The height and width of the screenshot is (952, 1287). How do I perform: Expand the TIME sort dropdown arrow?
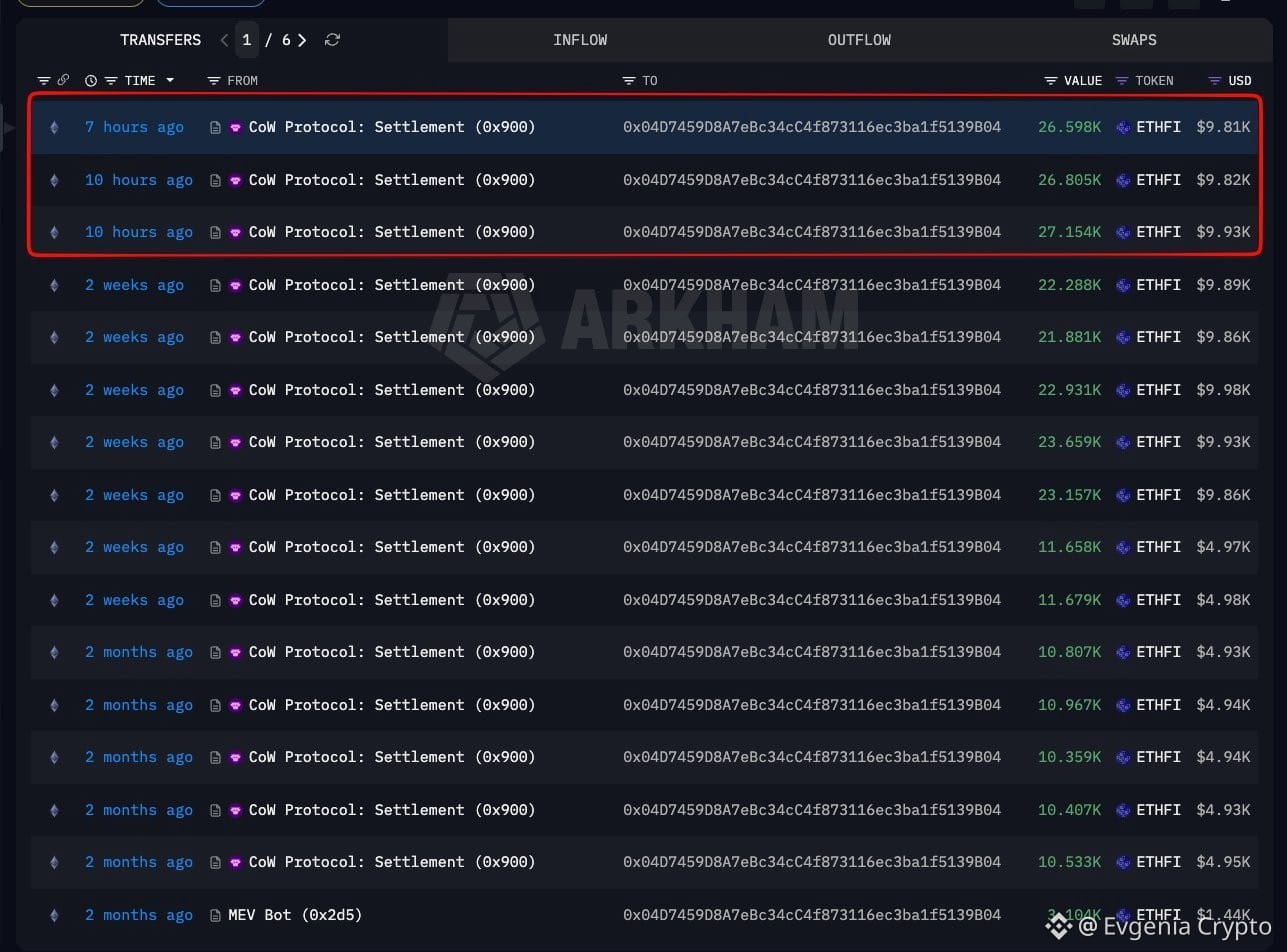click(x=170, y=80)
